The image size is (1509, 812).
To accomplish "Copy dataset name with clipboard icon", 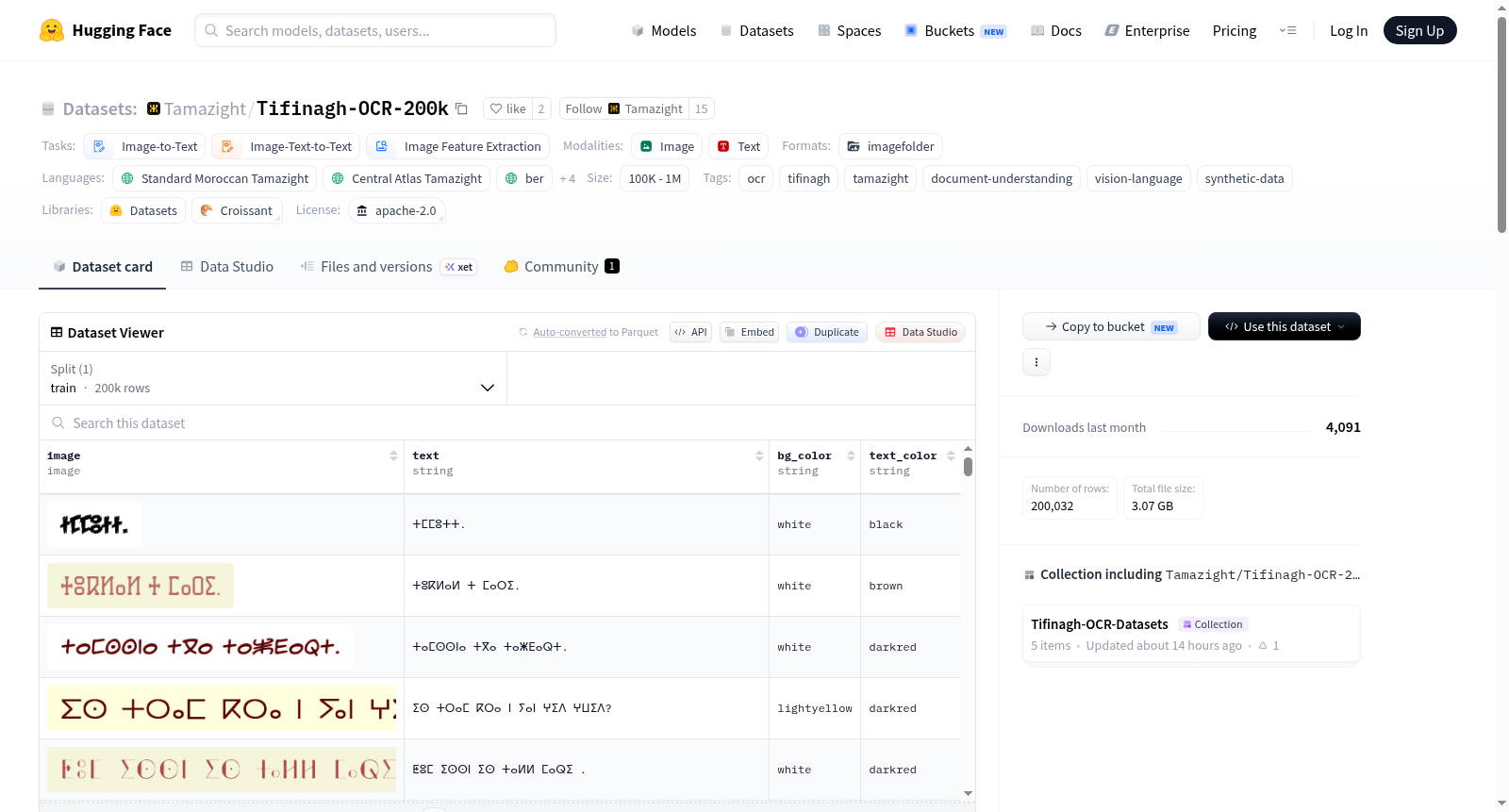I will point(461,108).
